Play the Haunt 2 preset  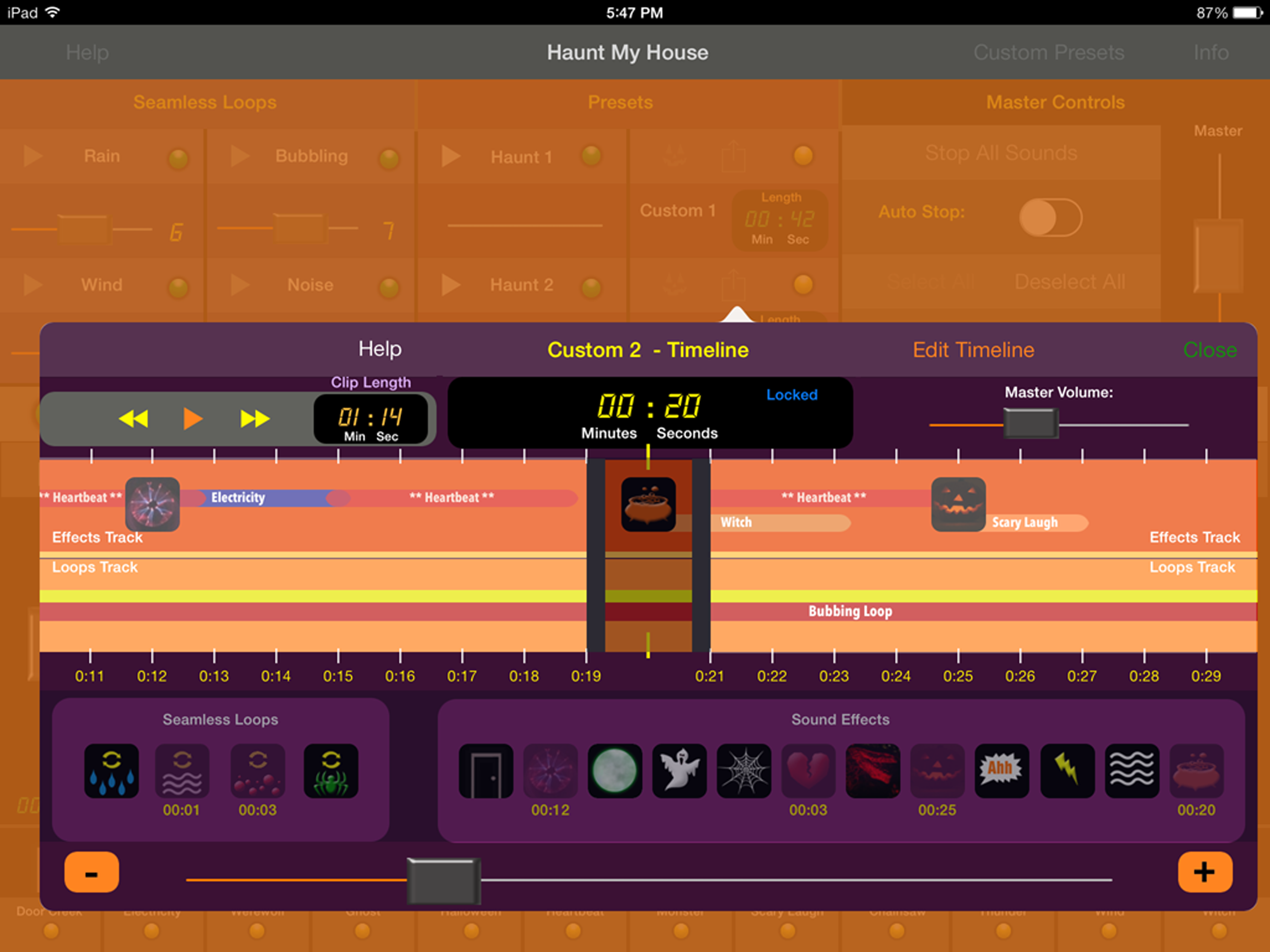(451, 285)
